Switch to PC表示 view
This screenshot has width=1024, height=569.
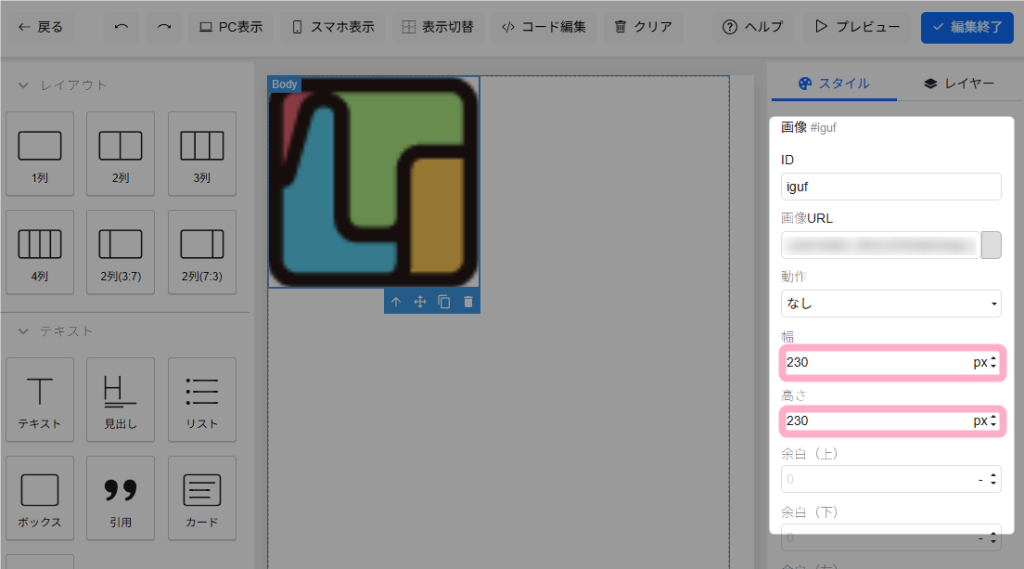pyautogui.click(x=231, y=27)
